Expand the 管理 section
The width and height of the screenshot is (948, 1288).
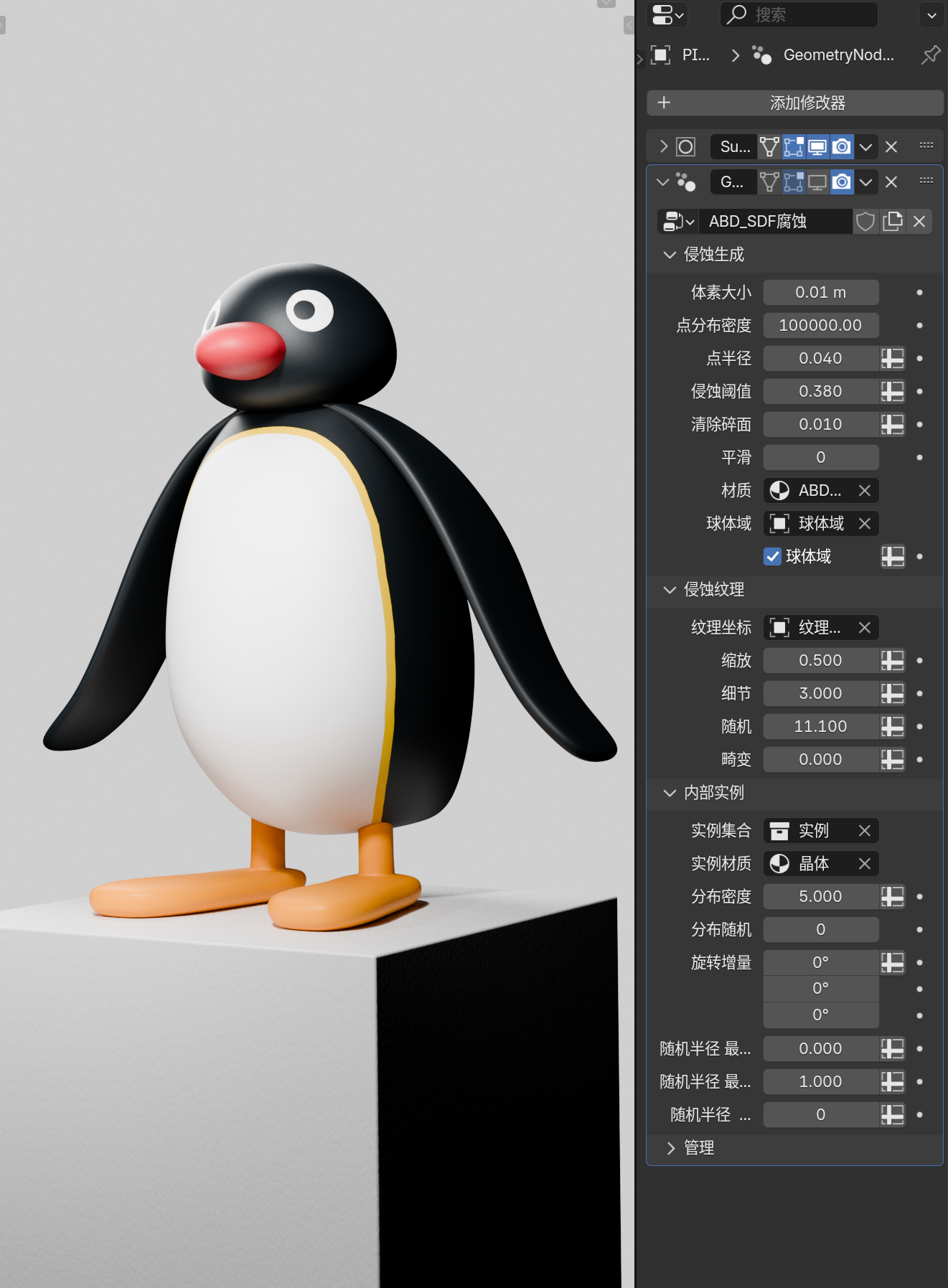pyautogui.click(x=670, y=1148)
